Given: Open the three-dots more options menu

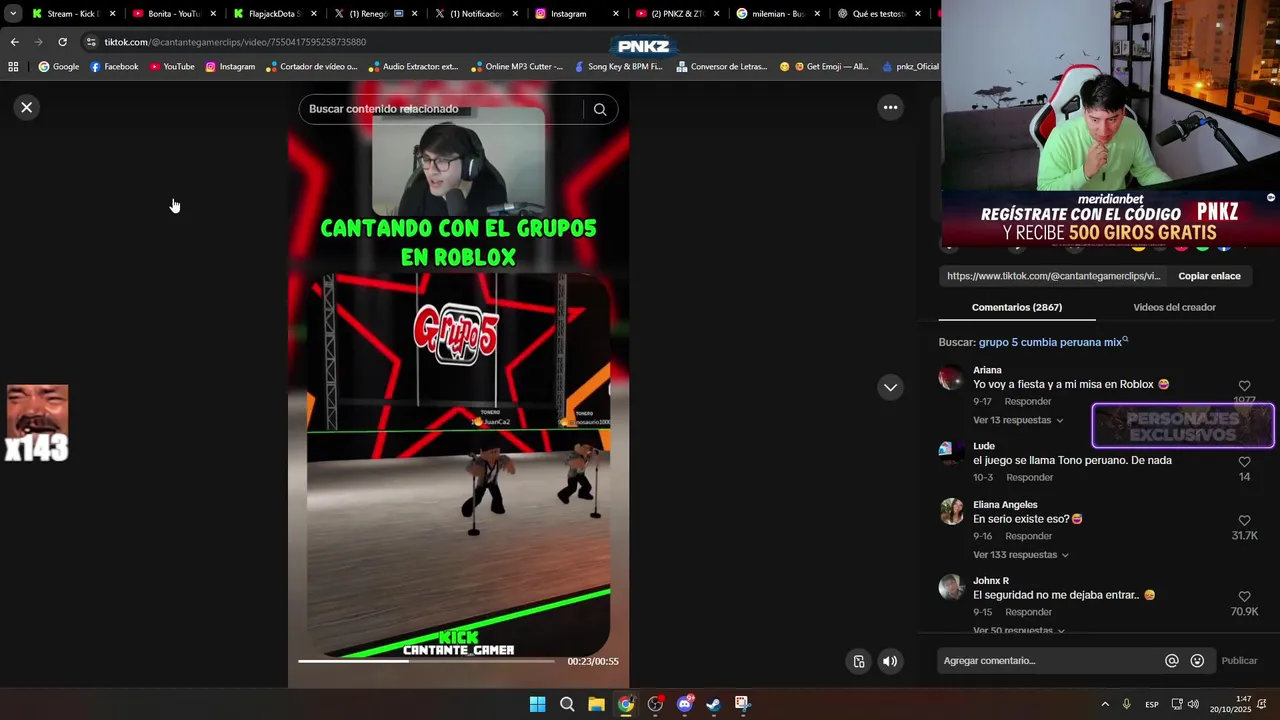Looking at the screenshot, I should pos(890,107).
